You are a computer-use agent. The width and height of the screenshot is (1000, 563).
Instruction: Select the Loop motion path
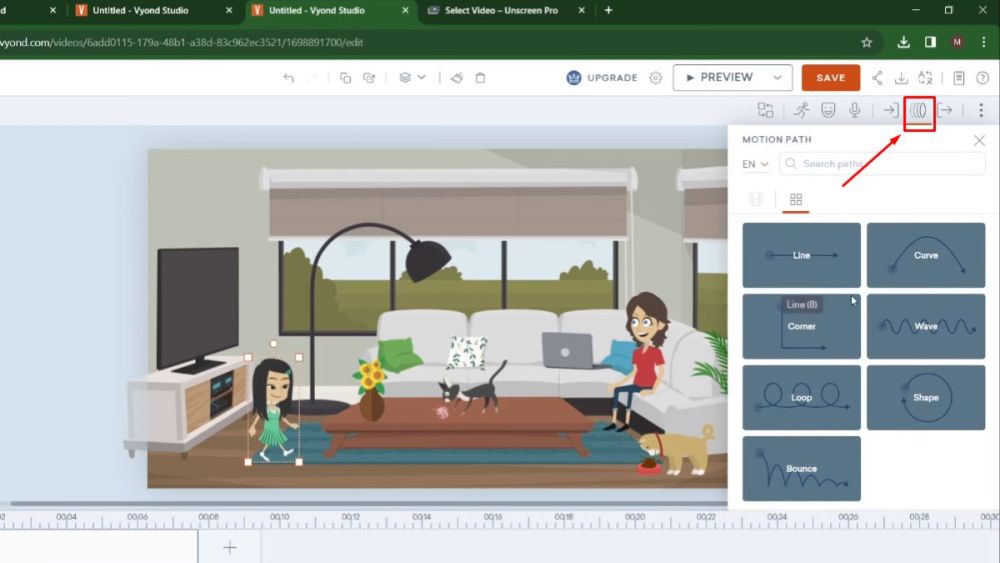(801, 397)
